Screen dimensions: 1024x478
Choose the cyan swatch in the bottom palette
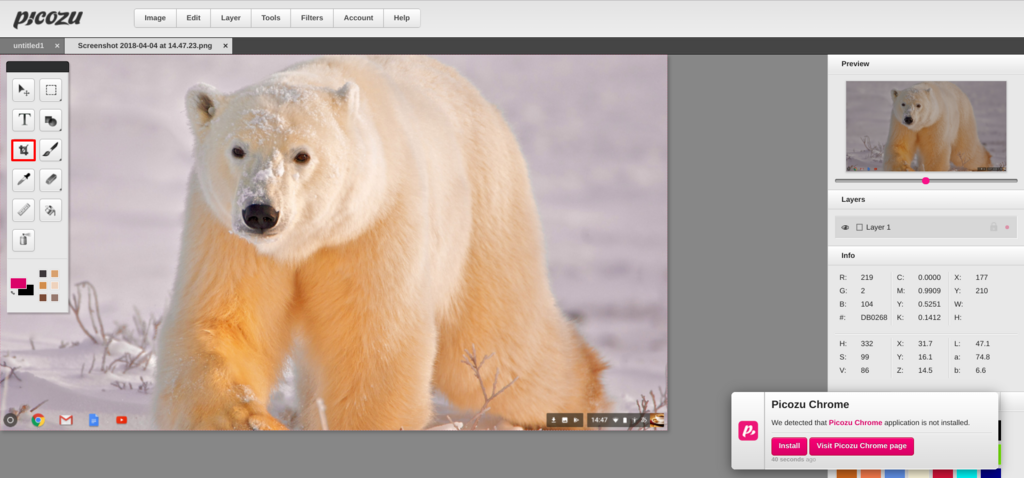967,473
